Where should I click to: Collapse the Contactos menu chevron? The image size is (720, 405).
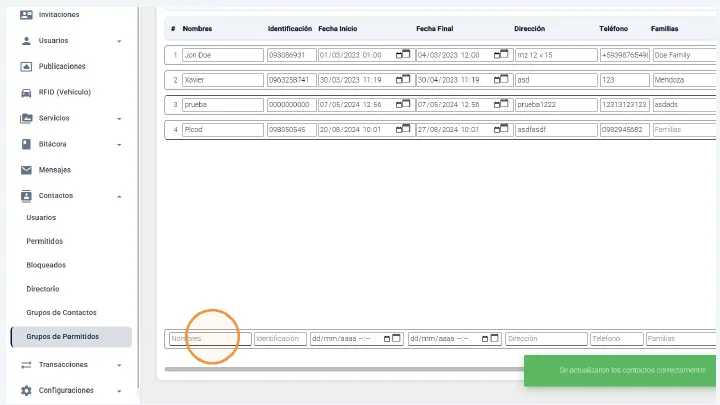click(x=119, y=197)
